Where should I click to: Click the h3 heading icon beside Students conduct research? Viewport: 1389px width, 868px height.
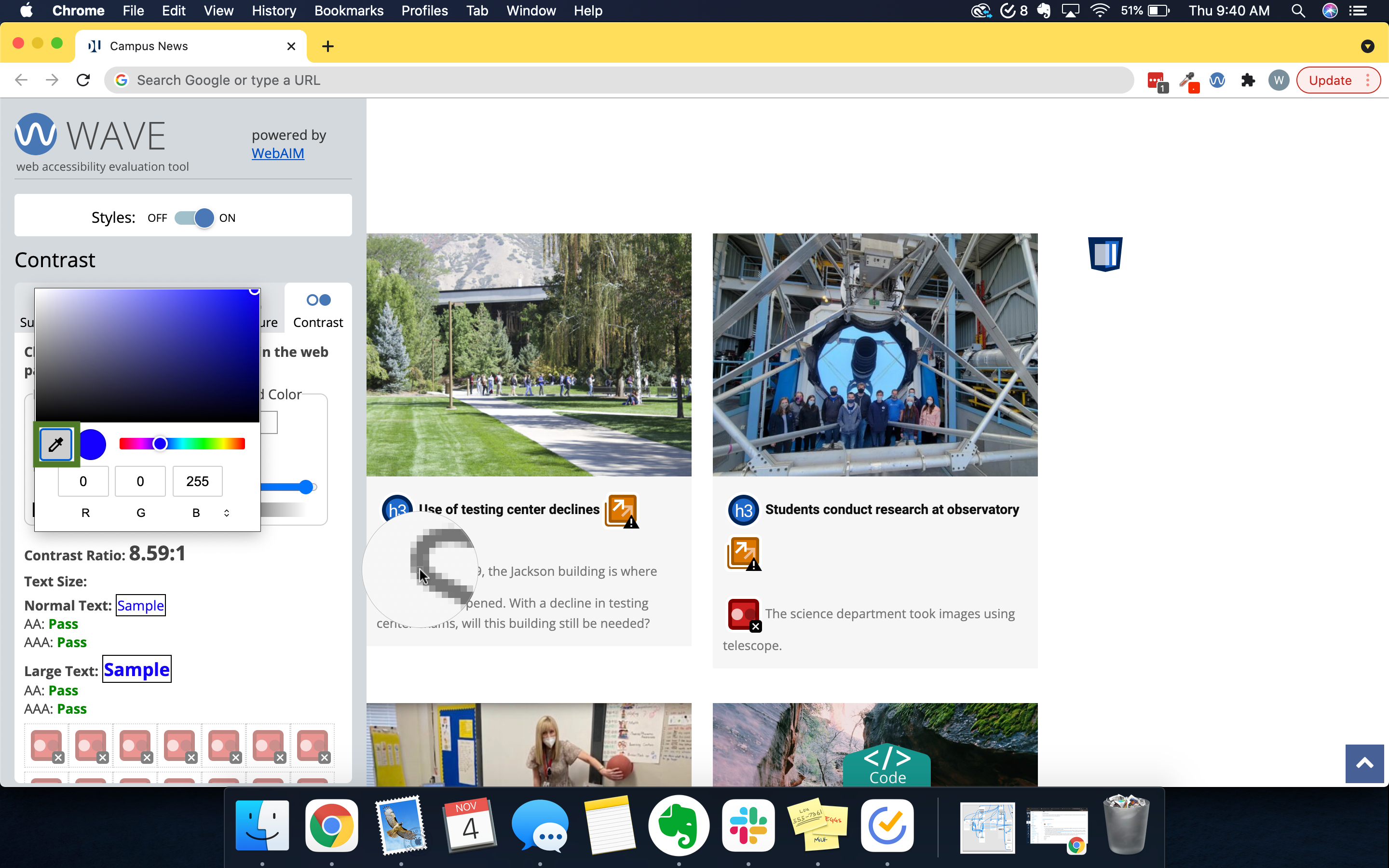point(743,510)
